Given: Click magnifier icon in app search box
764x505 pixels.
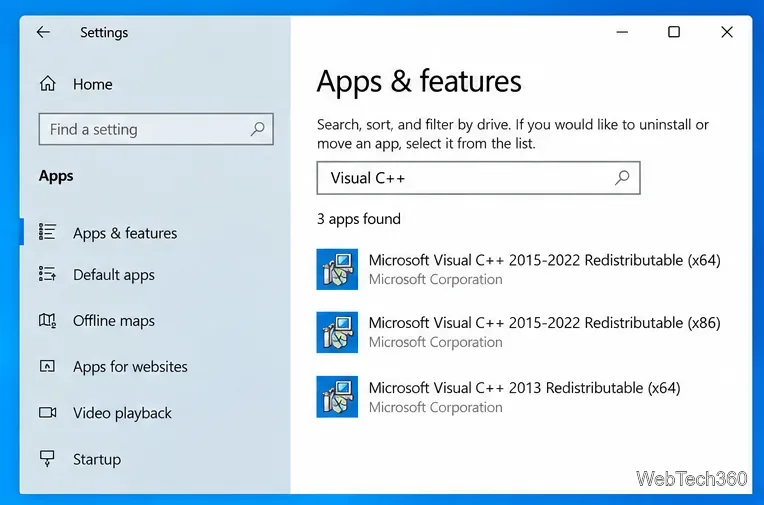Looking at the screenshot, I should (x=622, y=178).
